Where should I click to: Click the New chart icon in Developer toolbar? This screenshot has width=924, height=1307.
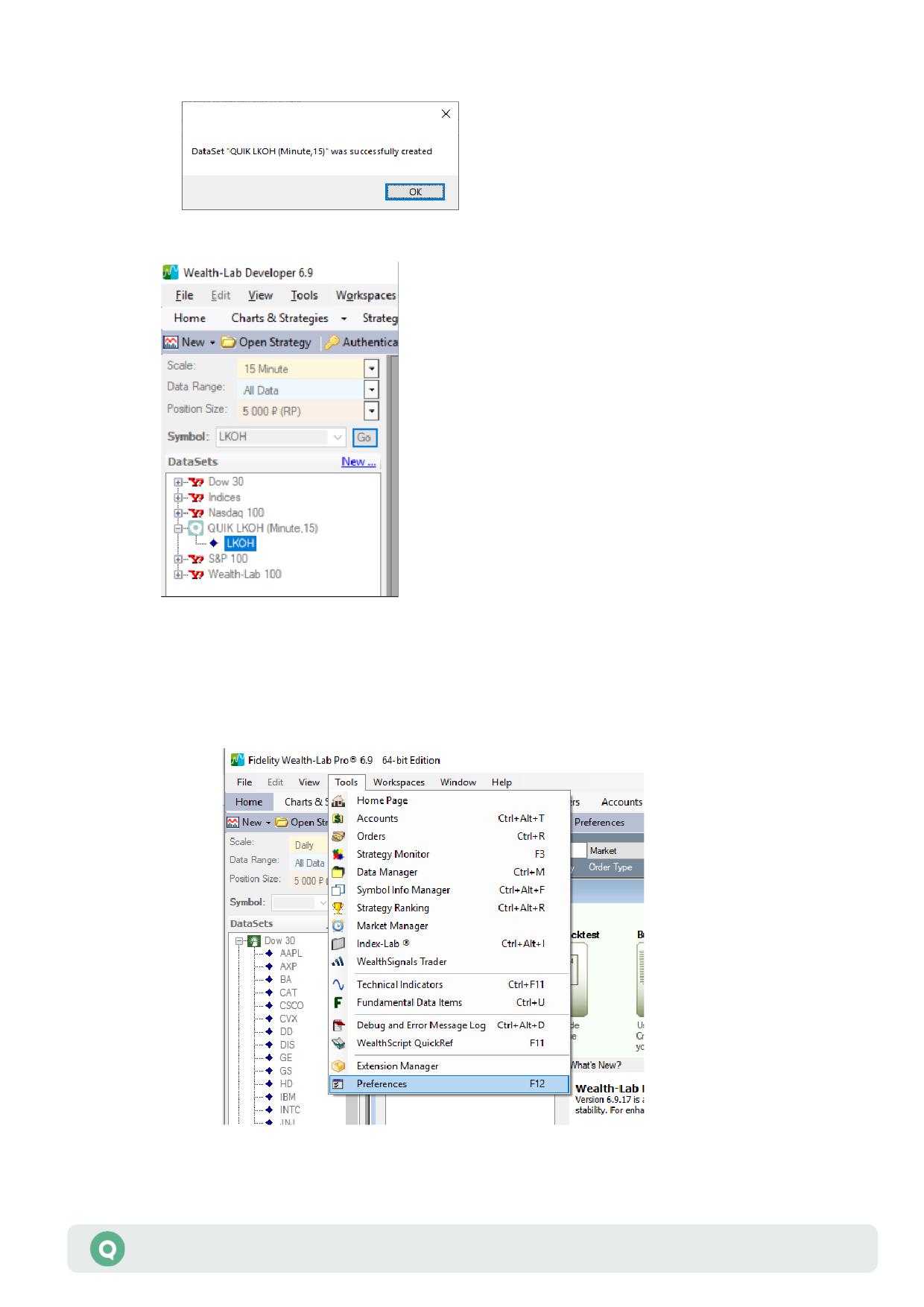[x=171, y=342]
